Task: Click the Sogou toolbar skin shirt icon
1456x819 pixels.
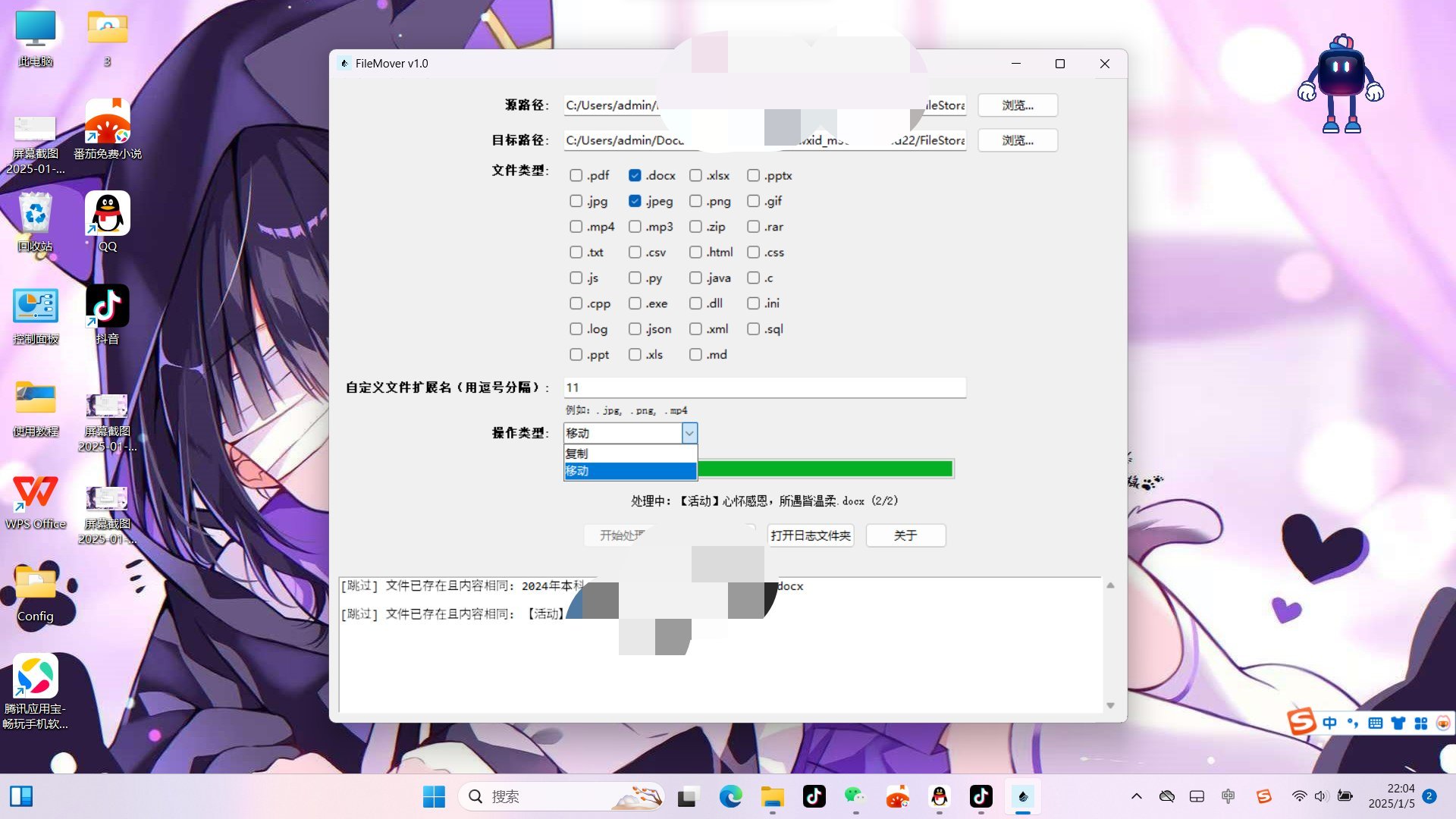Action: tap(1398, 723)
